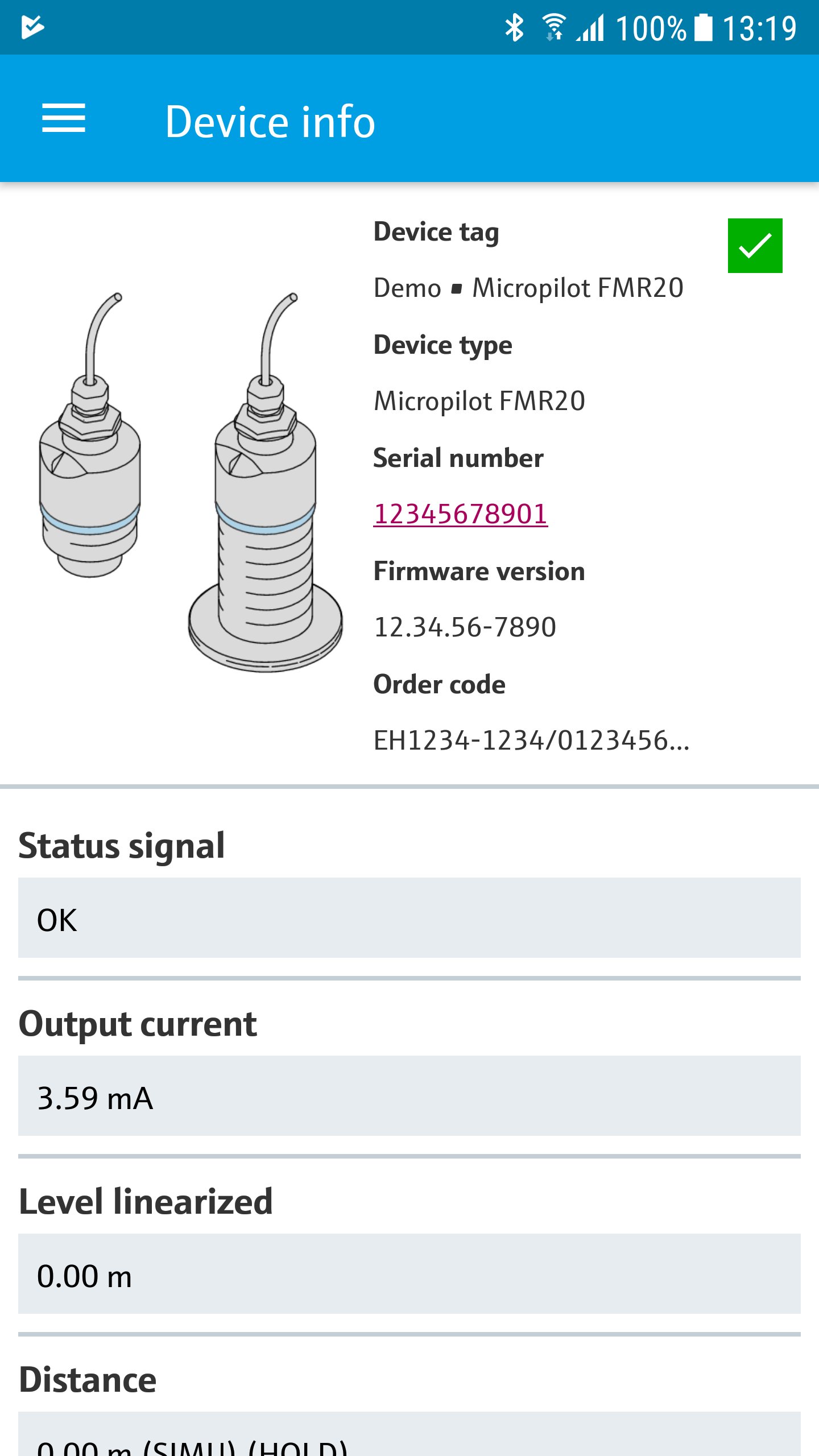This screenshot has height=1456, width=819.
Task: Tap the Firmware version 12.34.56-7890 value
Action: tap(465, 627)
